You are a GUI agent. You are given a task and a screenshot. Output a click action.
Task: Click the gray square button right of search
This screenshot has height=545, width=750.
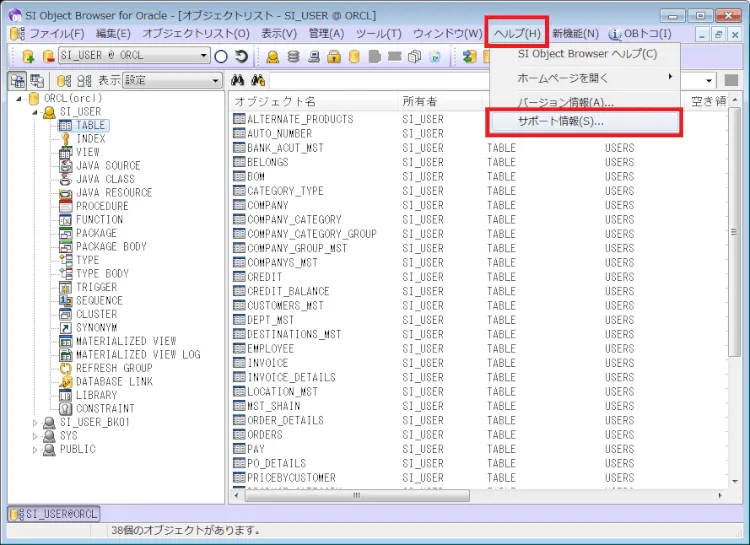(x=731, y=80)
